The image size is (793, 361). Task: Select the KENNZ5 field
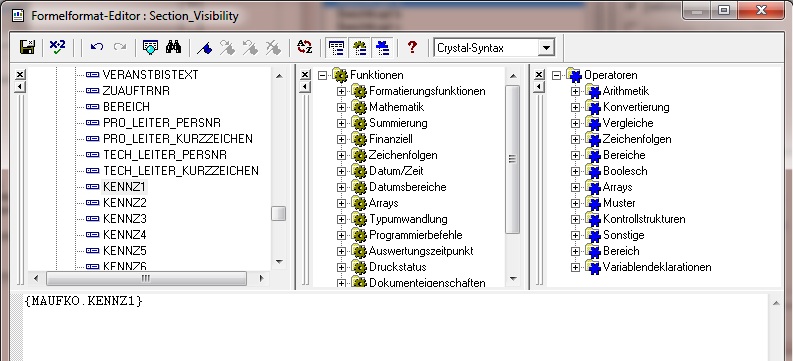[124, 251]
